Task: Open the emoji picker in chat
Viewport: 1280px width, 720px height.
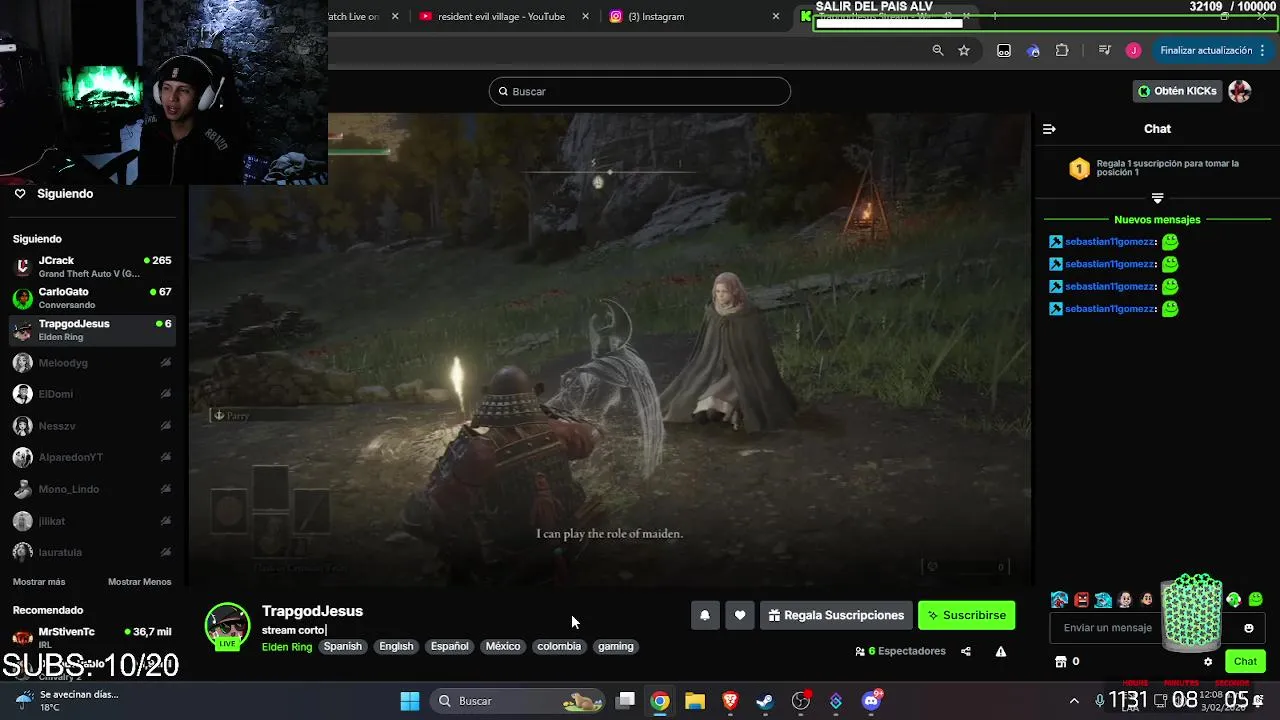Action: [1248, 628]
